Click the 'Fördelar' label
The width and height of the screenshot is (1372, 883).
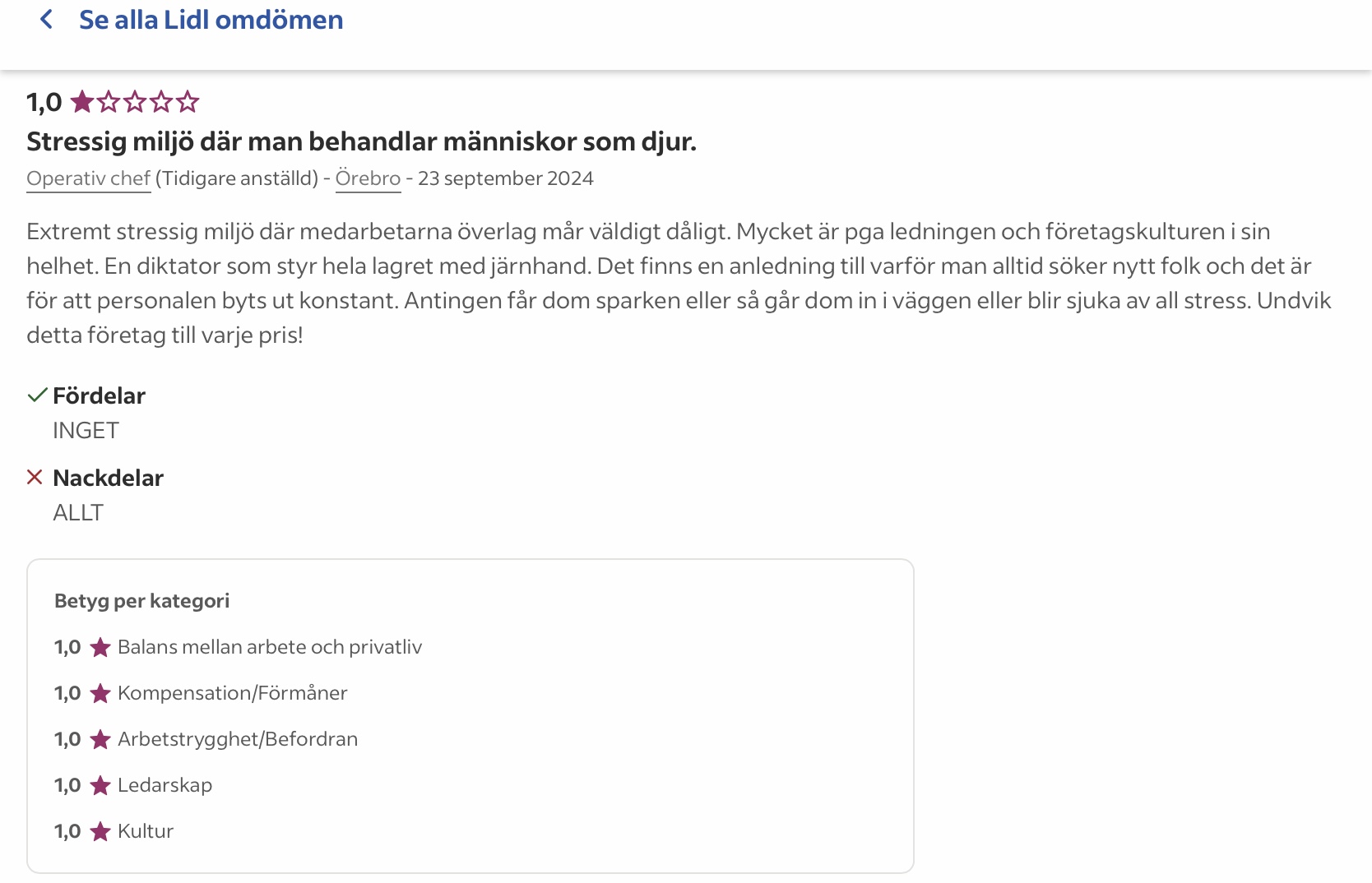[99, 395]
